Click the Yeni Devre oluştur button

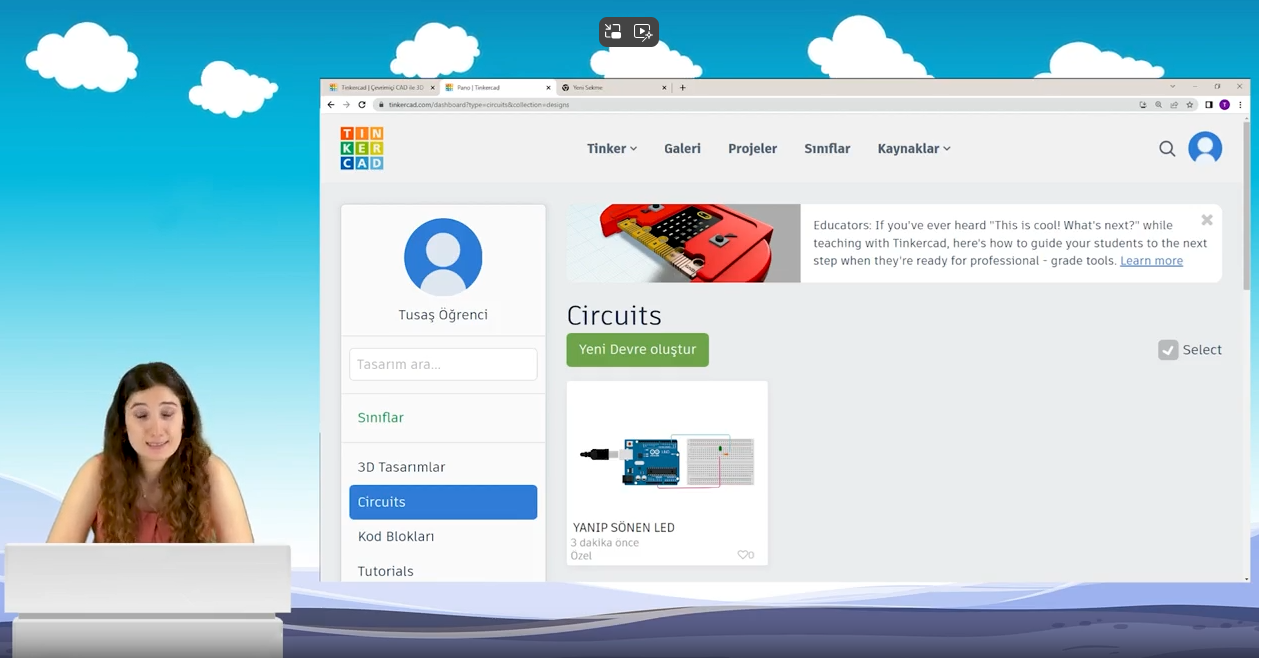pos(637,350)
